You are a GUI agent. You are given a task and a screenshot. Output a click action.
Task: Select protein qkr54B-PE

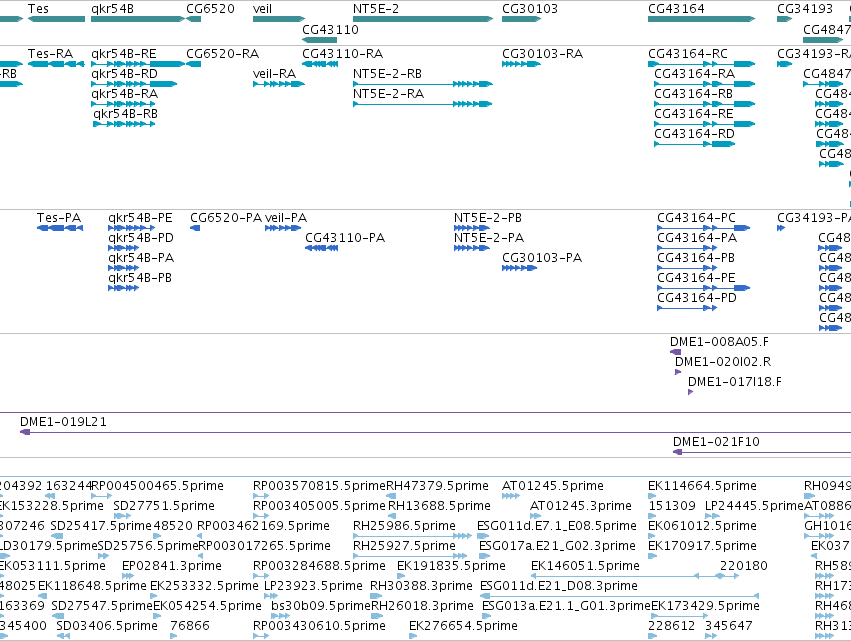click(x=131, y=228)
